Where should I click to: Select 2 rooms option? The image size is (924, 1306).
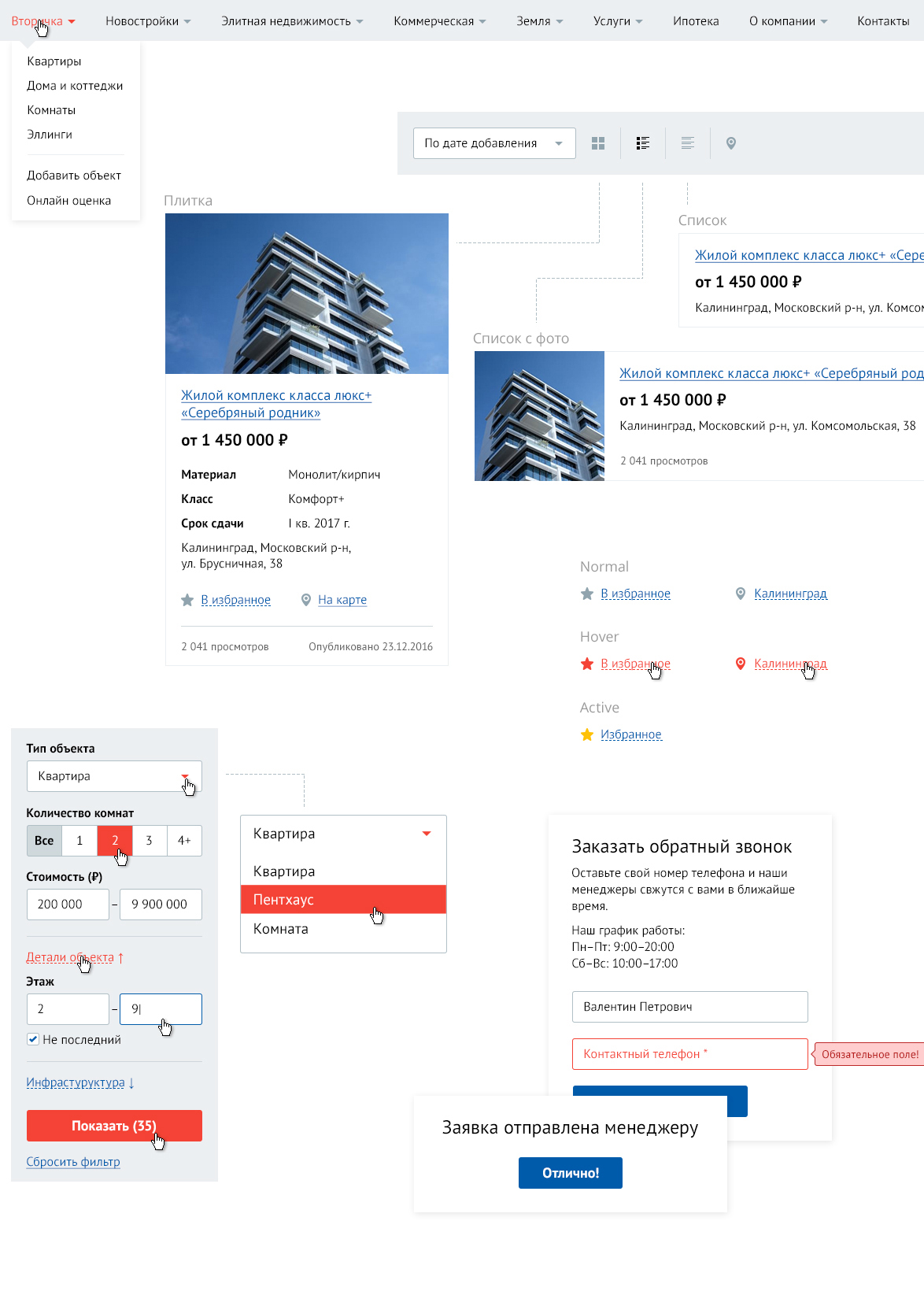tap(115, 841)
